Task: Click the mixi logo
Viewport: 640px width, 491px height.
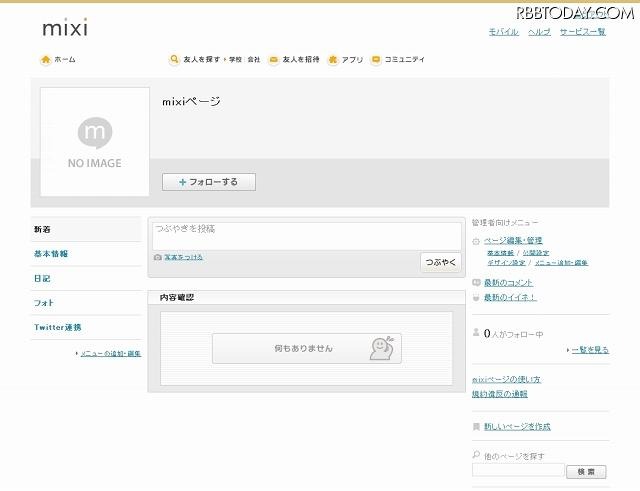Action: pos(65,28)
